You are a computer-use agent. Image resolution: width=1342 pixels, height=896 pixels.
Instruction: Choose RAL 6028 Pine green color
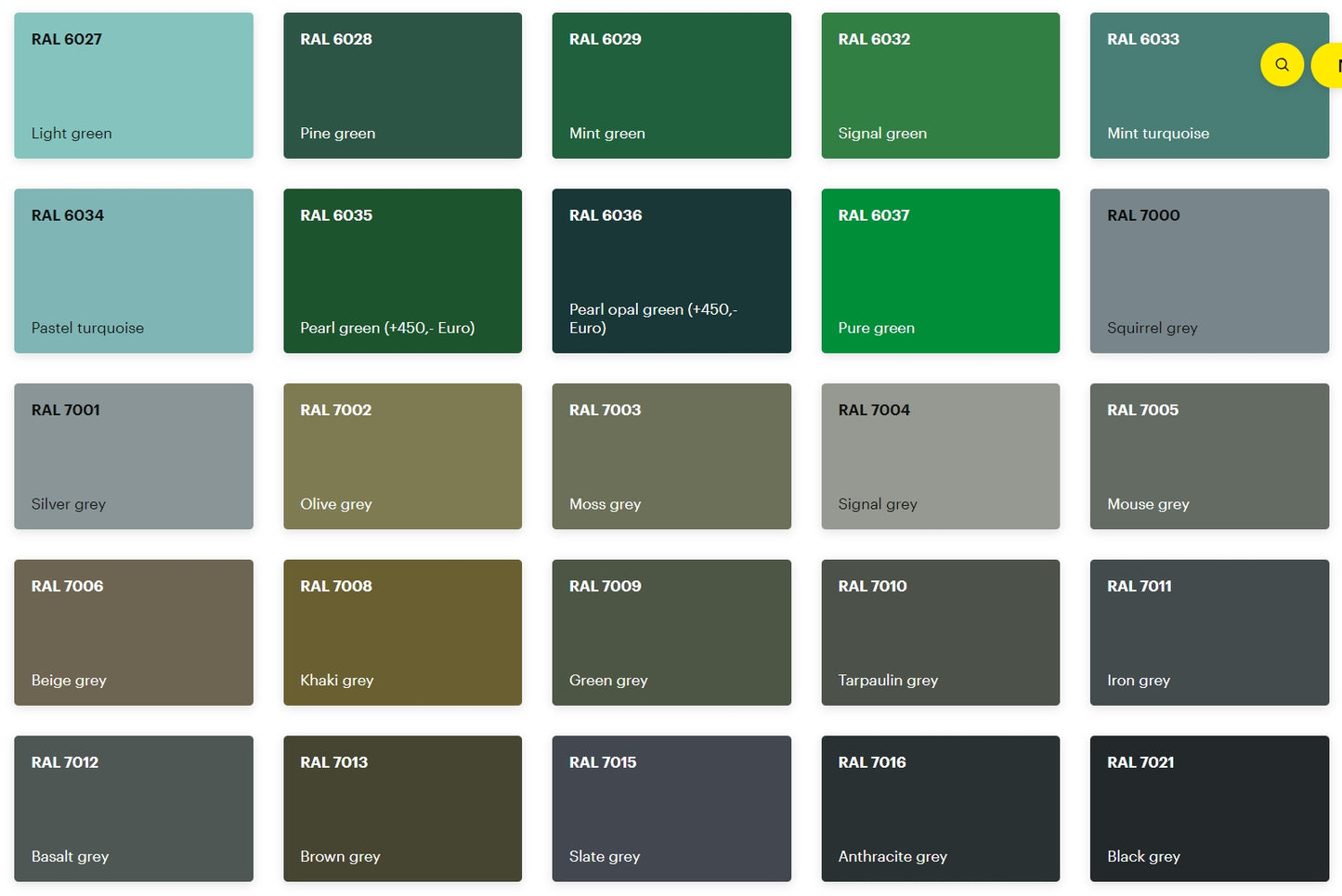(402, 85)
